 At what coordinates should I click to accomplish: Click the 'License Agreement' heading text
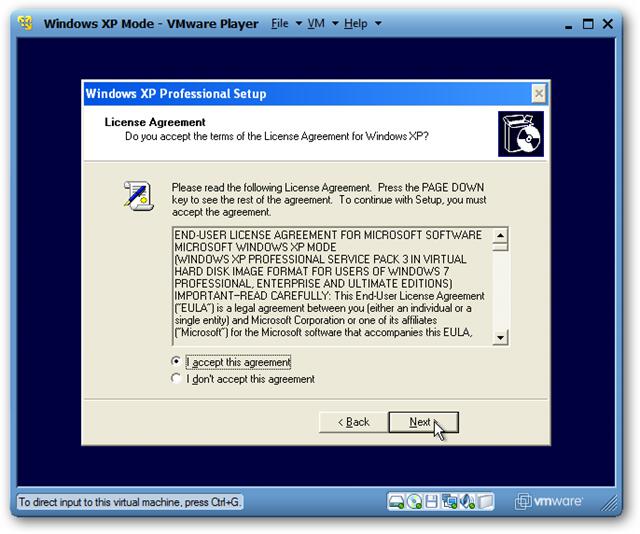tap(155, 122)
